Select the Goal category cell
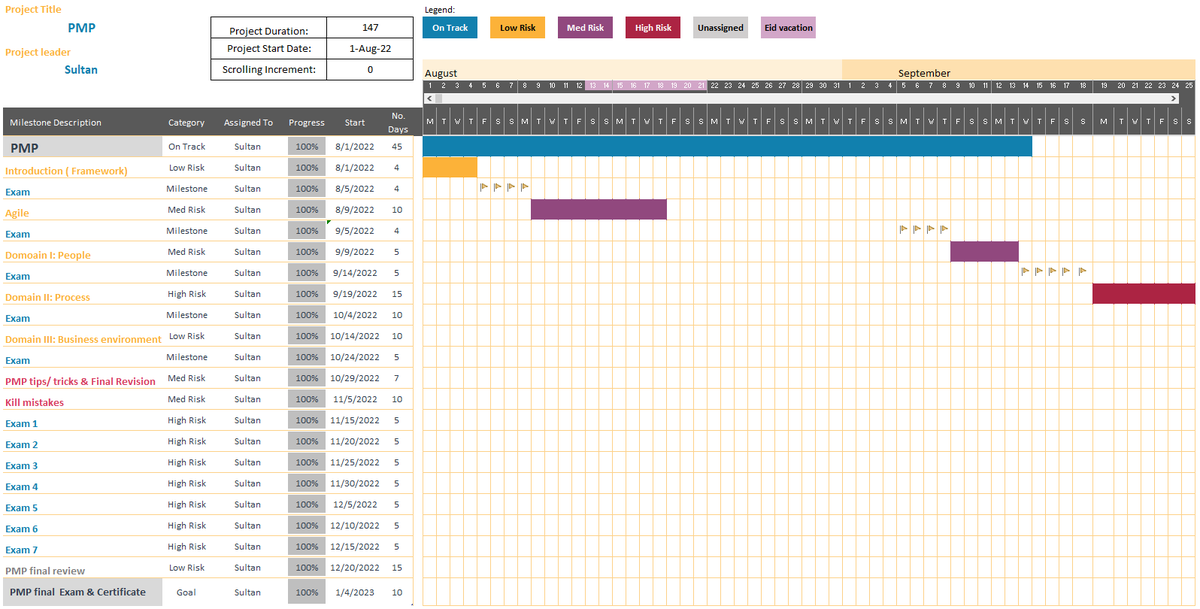1200x609 pixels. click(187, 592)
